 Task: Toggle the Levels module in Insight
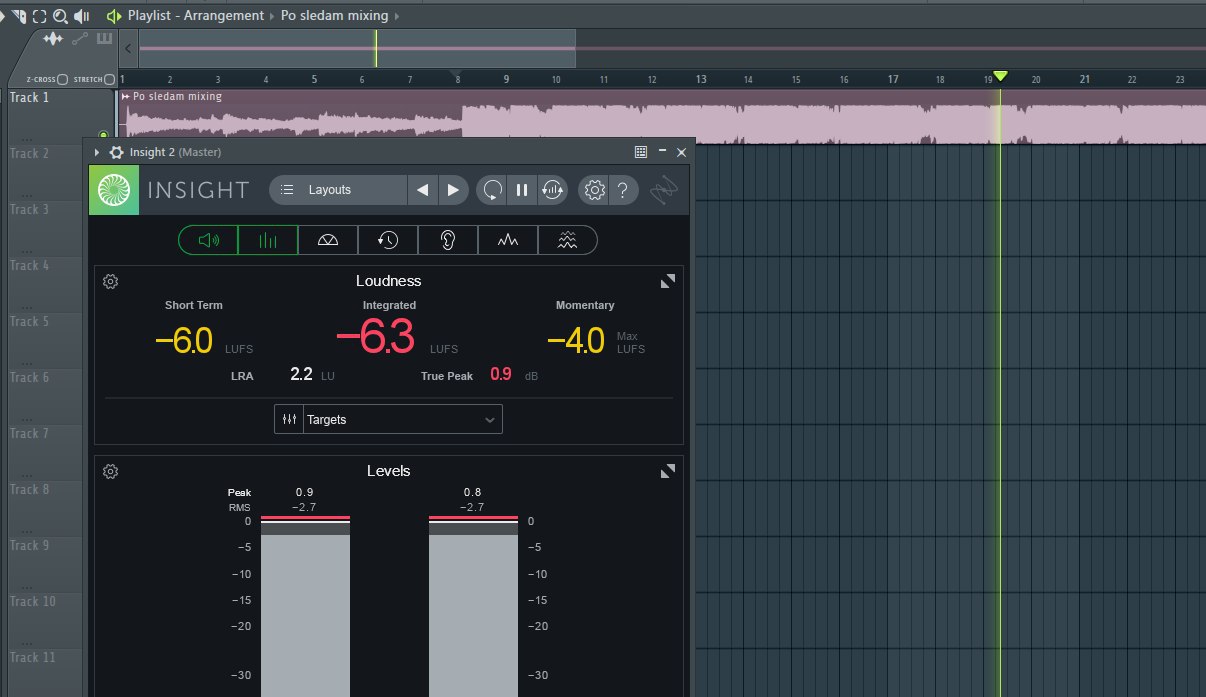pyautogui.click(x=268, y=240)
